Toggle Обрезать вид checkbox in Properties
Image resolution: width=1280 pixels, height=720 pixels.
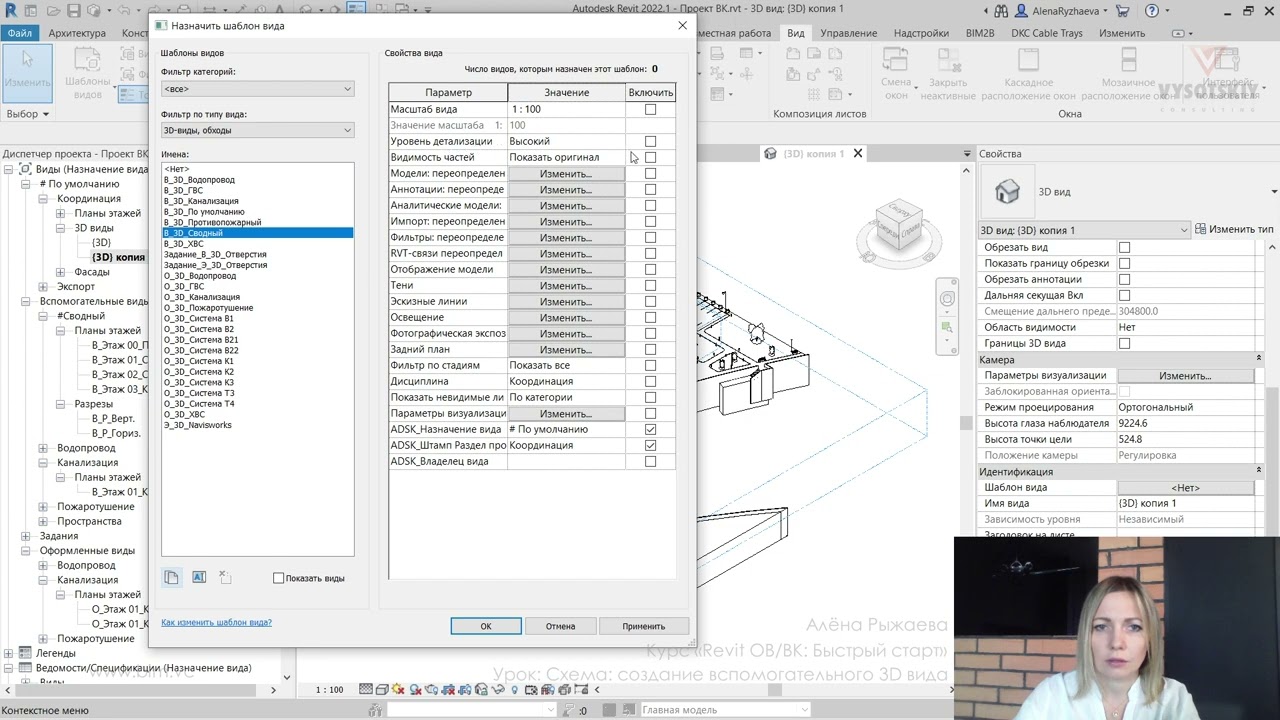pos(1124,247)
